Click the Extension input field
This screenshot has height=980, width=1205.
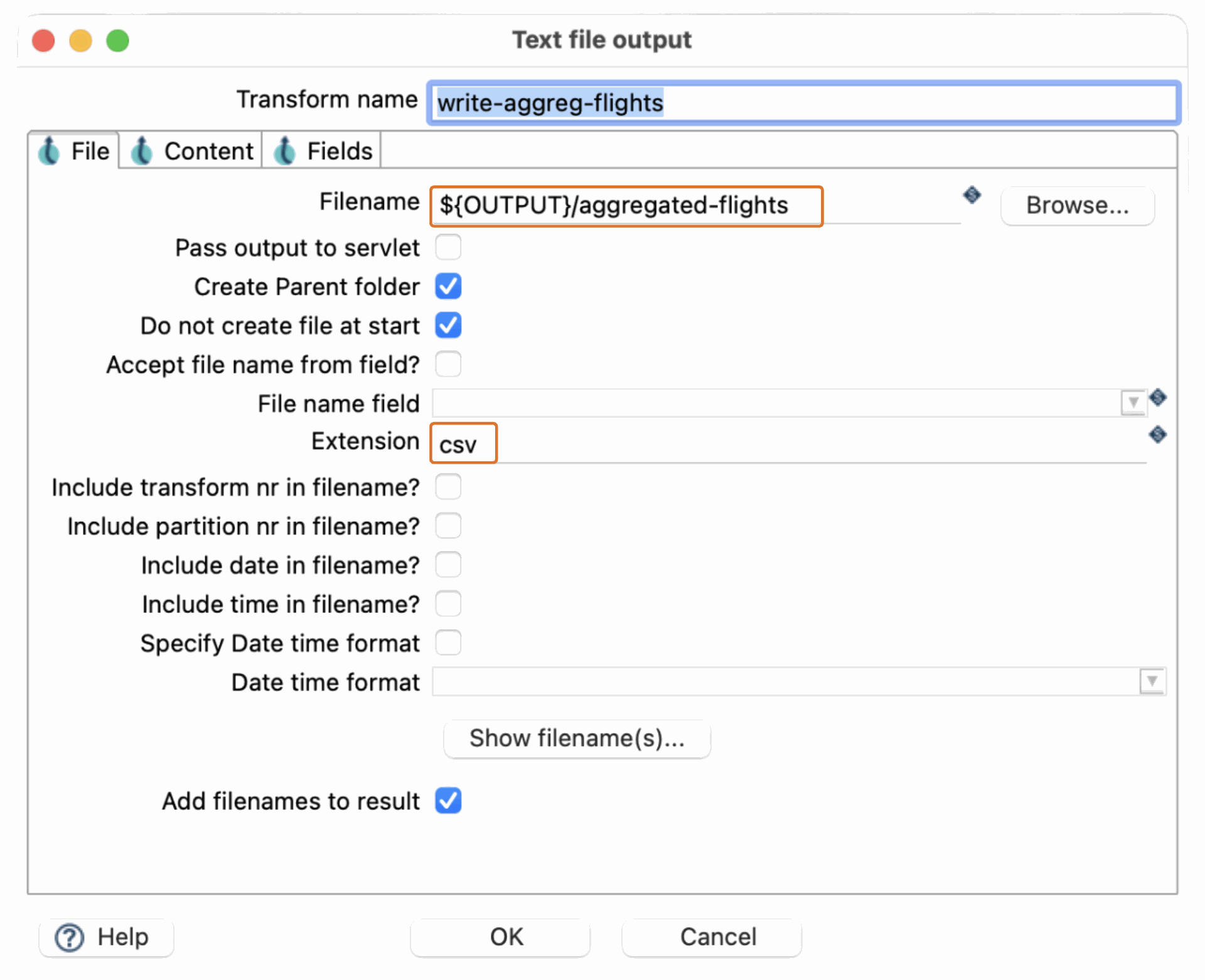tap(788, 444)
